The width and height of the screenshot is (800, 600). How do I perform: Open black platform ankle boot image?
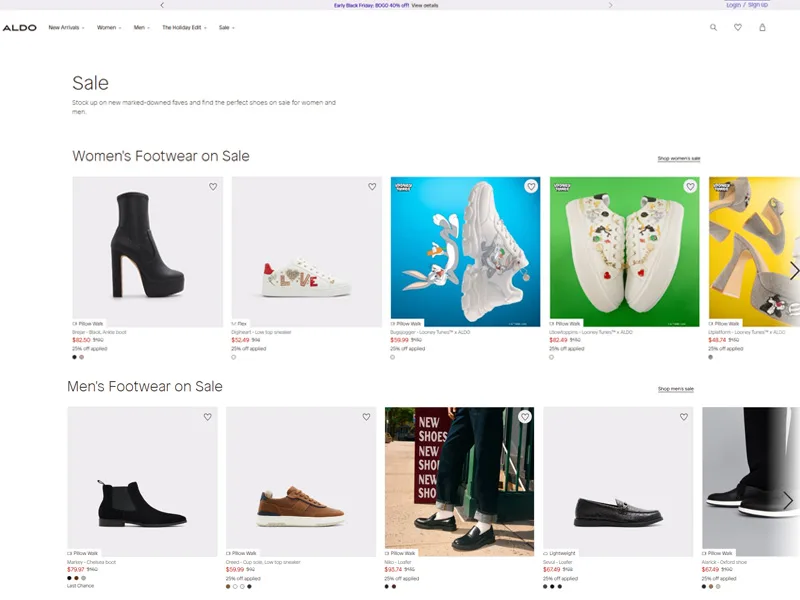pos(147,252)
